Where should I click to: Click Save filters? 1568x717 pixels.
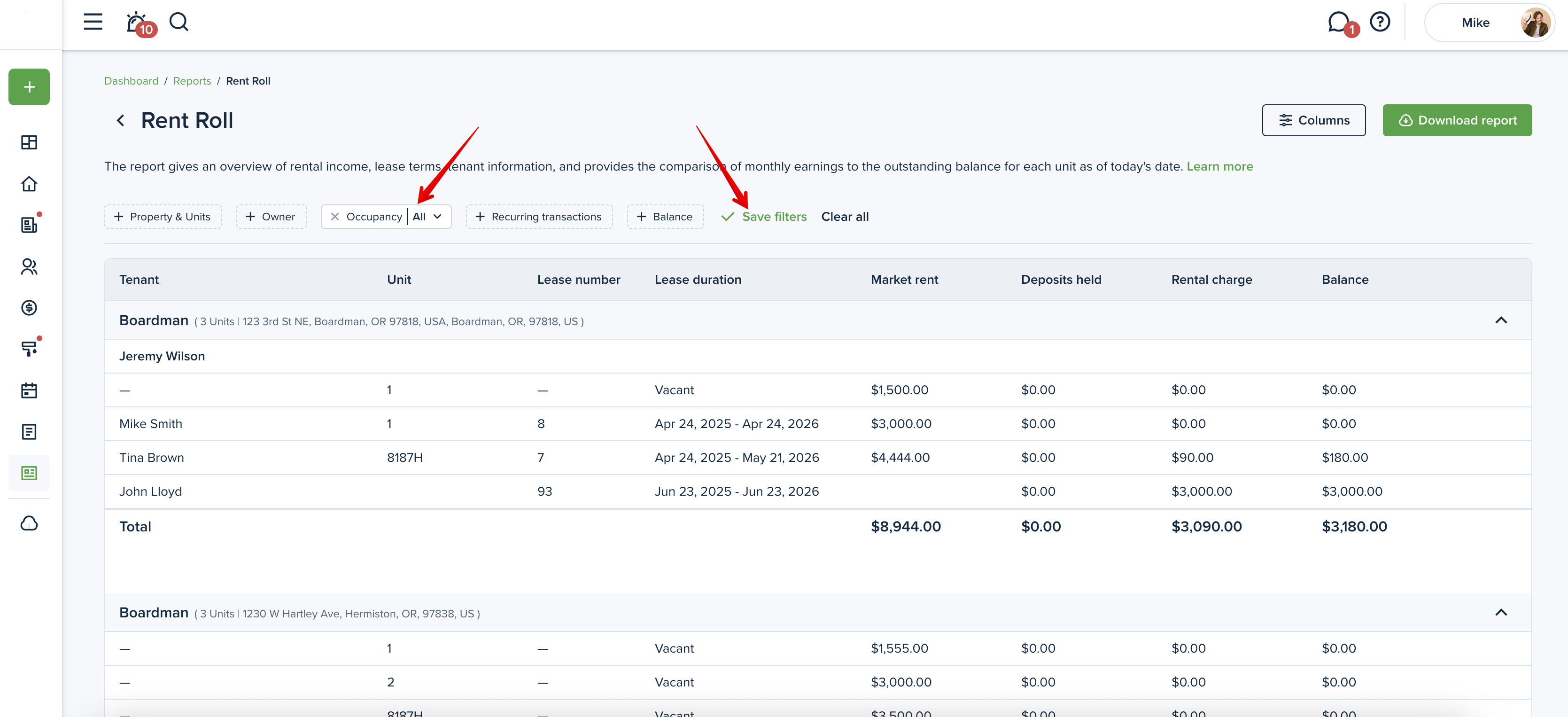[764, 217]
